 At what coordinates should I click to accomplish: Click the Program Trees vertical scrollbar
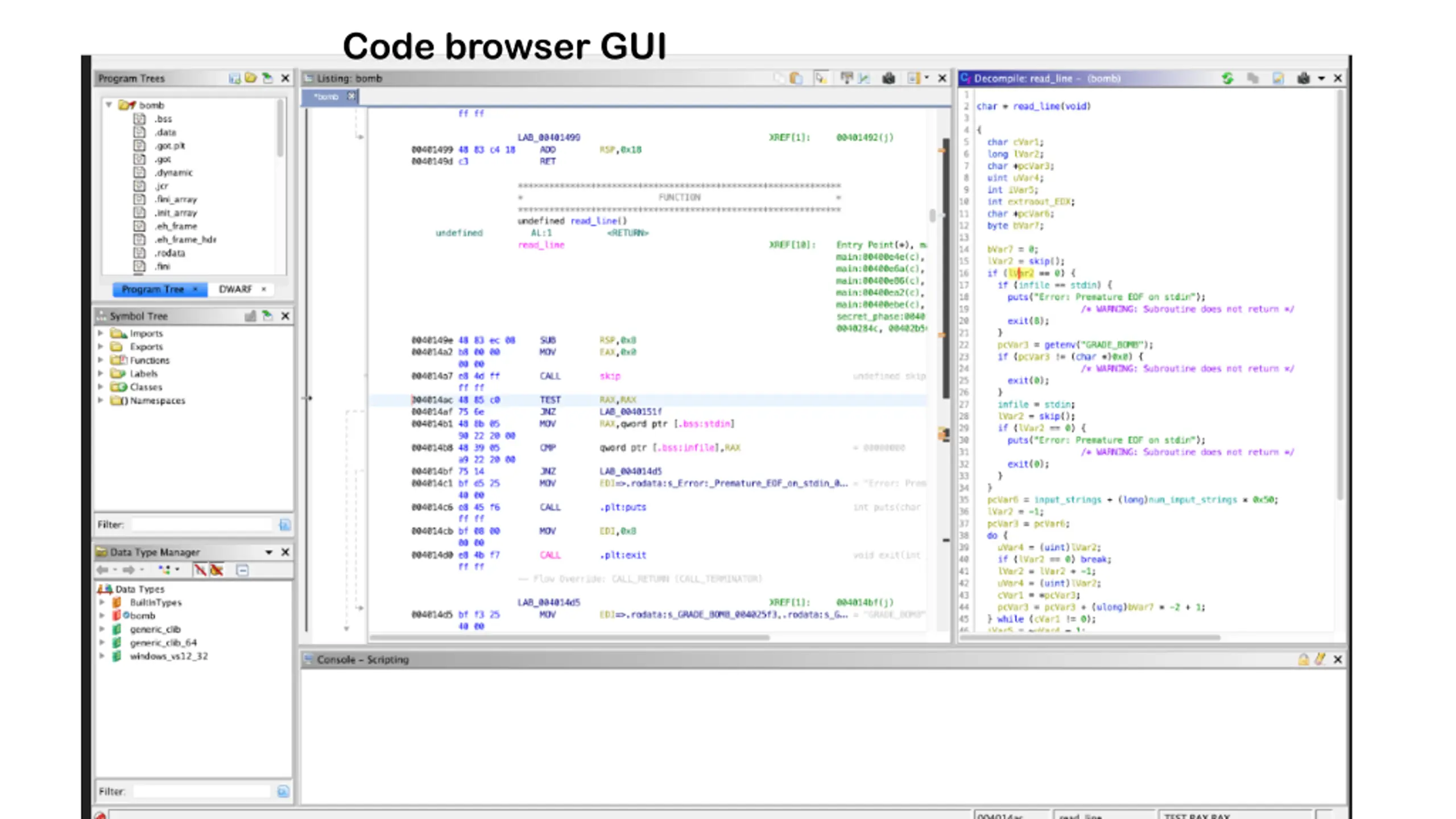click(280, 128)
